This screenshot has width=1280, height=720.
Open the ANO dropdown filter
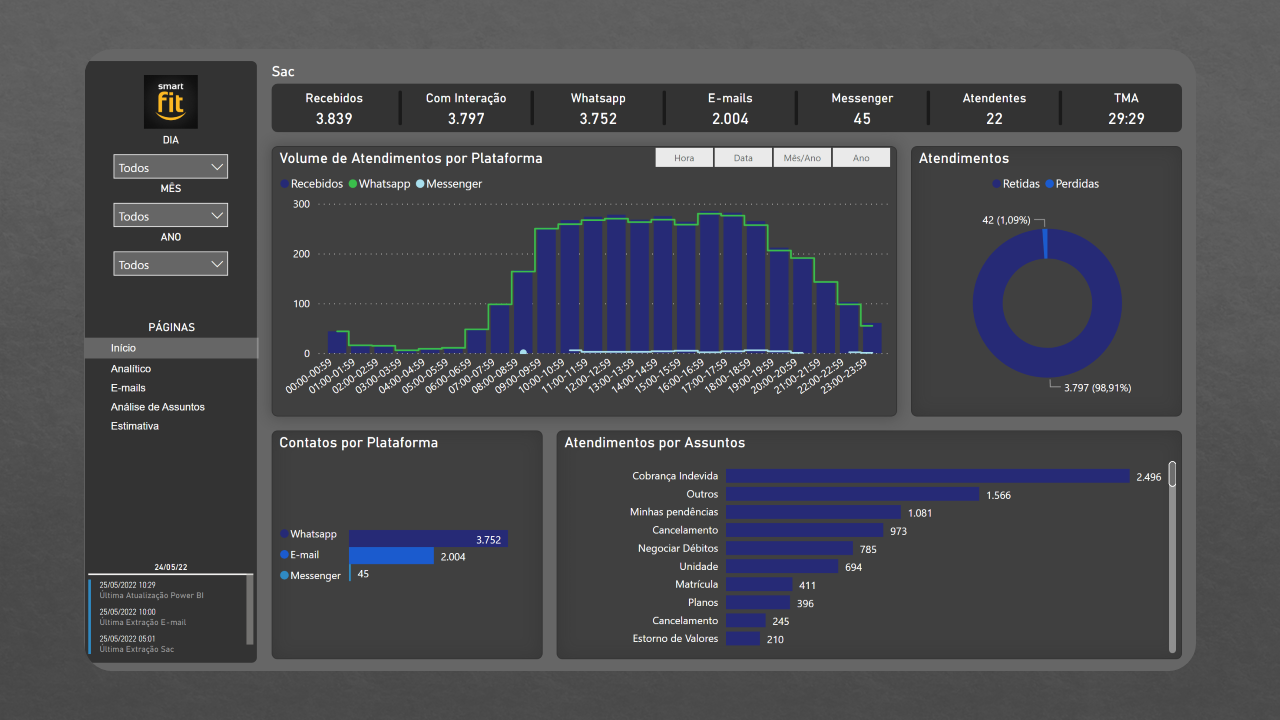(x=171, y=264)
